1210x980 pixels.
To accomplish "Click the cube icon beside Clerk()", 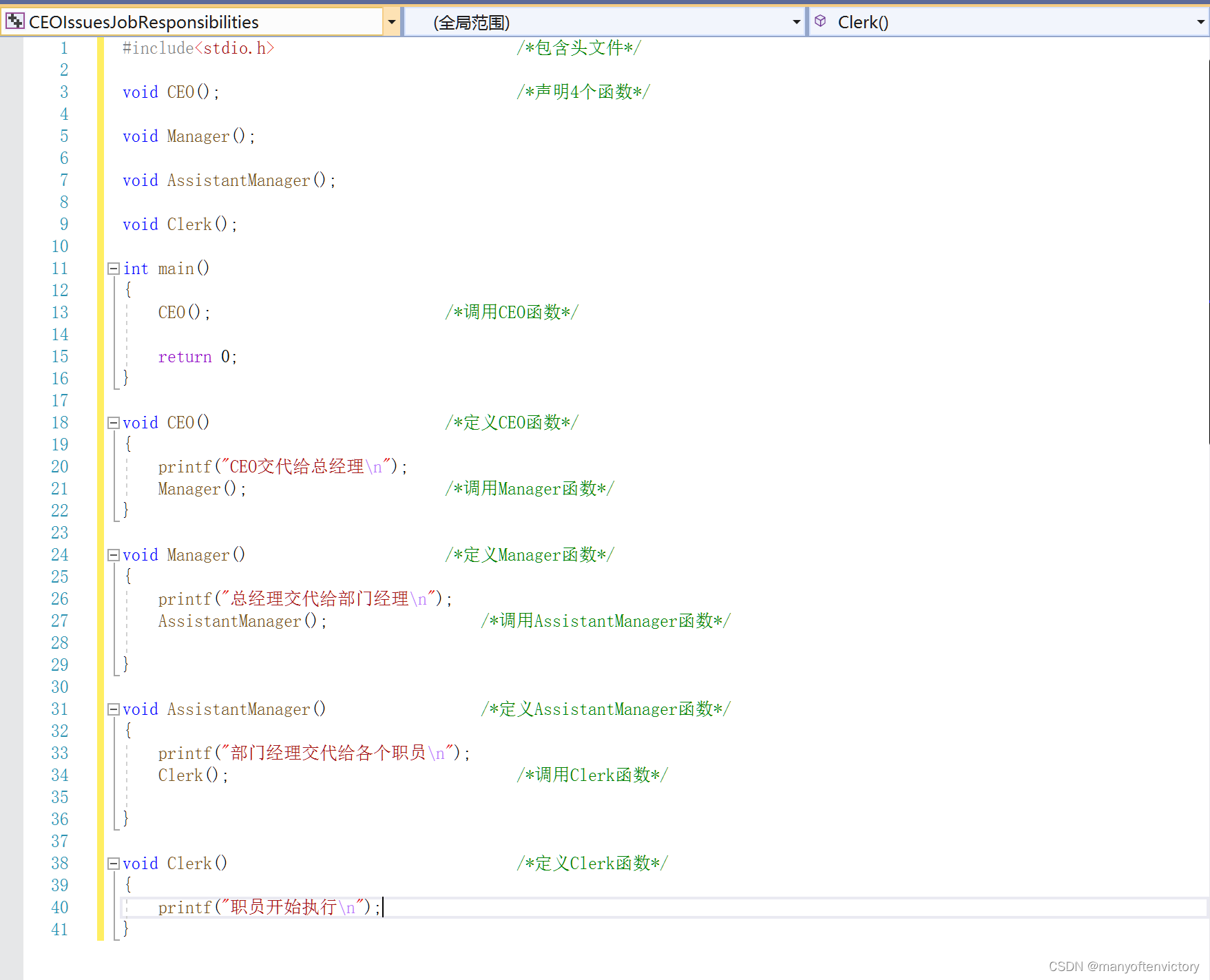I will click(820, 21).
